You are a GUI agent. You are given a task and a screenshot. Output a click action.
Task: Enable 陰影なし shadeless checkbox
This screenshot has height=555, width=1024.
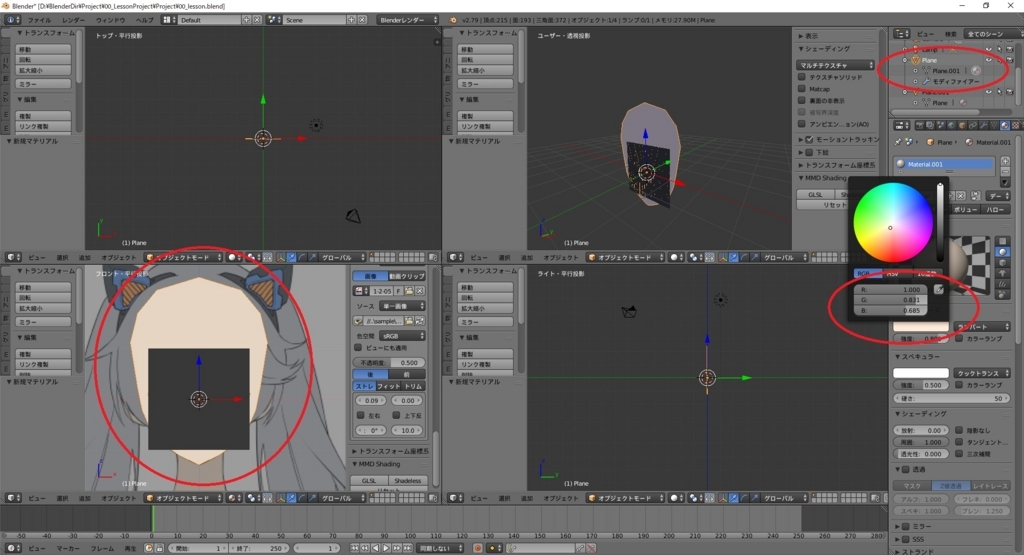point(959,430)
